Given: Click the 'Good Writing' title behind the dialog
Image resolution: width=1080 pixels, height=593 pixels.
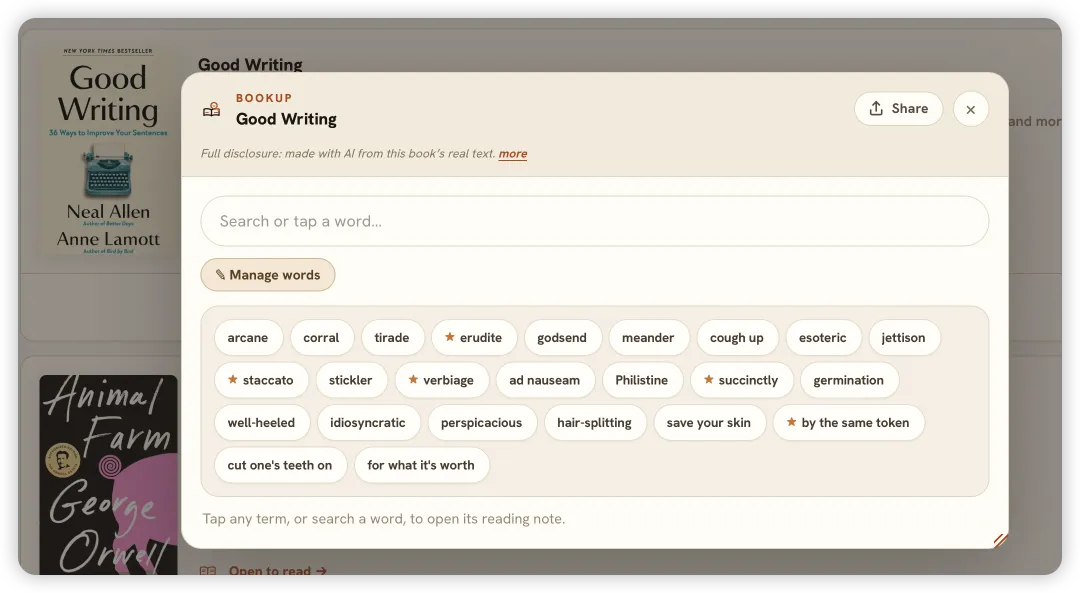Looking at the screenshot, I should pyautogui.click(x=250, y=65).
